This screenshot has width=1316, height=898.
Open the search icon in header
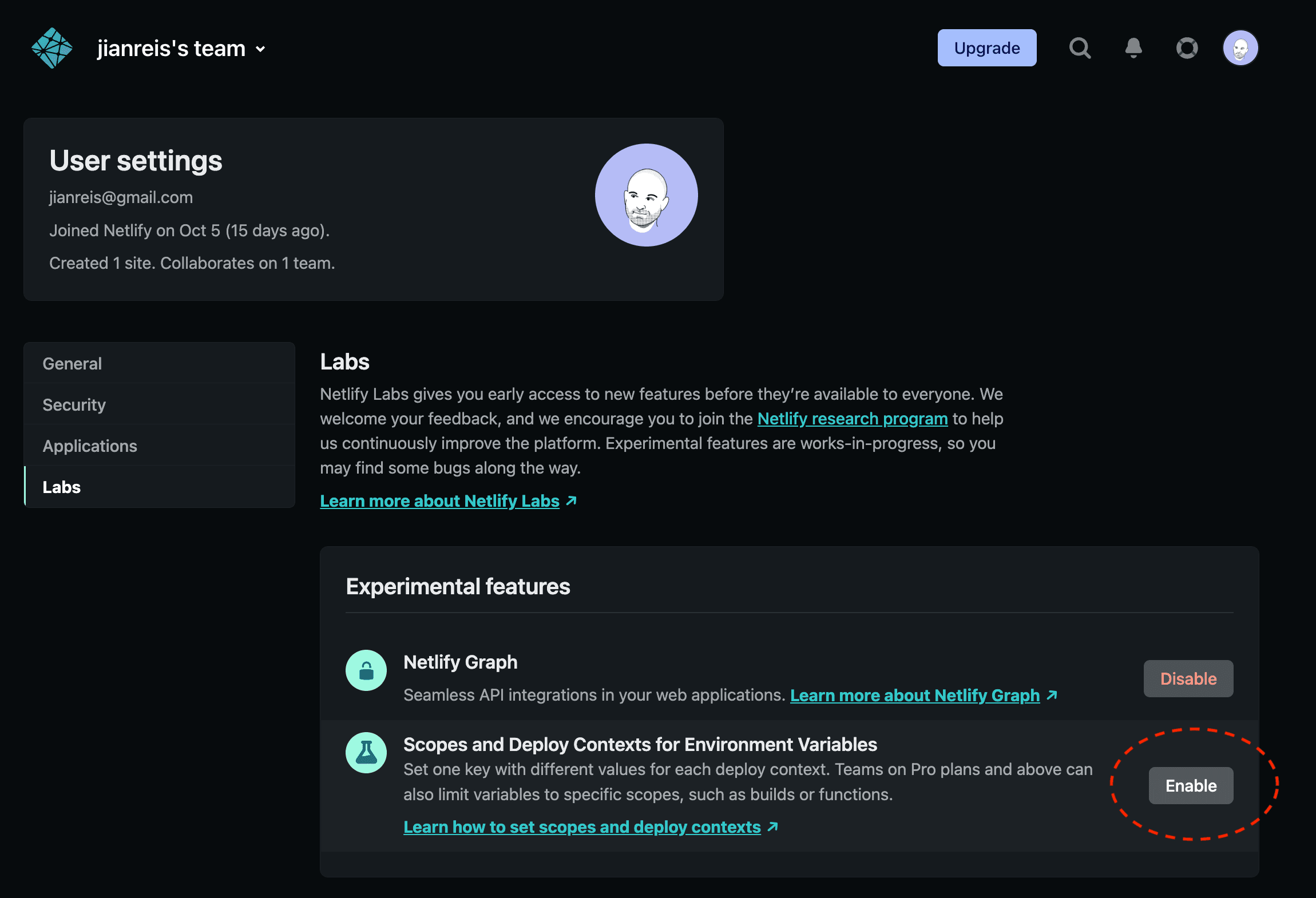(x=1080, y=48)
